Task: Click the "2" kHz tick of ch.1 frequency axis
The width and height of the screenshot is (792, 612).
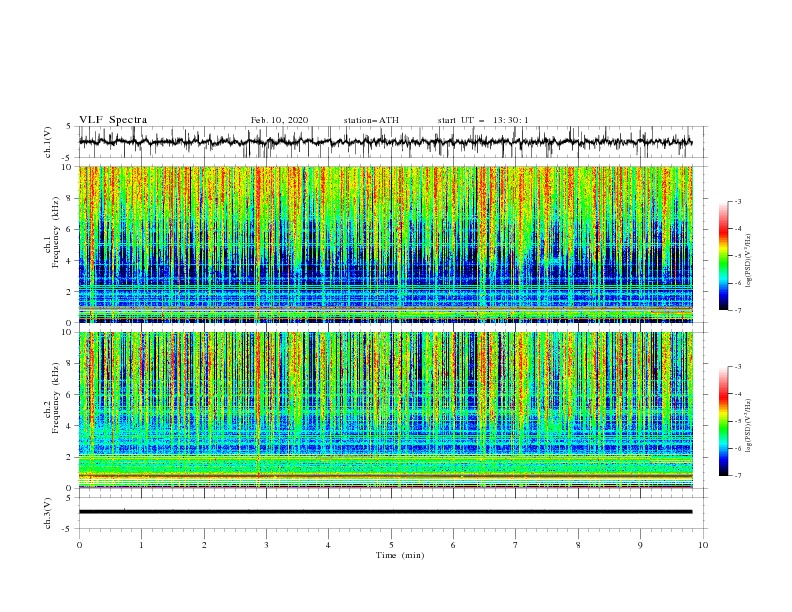Action: pos(71,292)
